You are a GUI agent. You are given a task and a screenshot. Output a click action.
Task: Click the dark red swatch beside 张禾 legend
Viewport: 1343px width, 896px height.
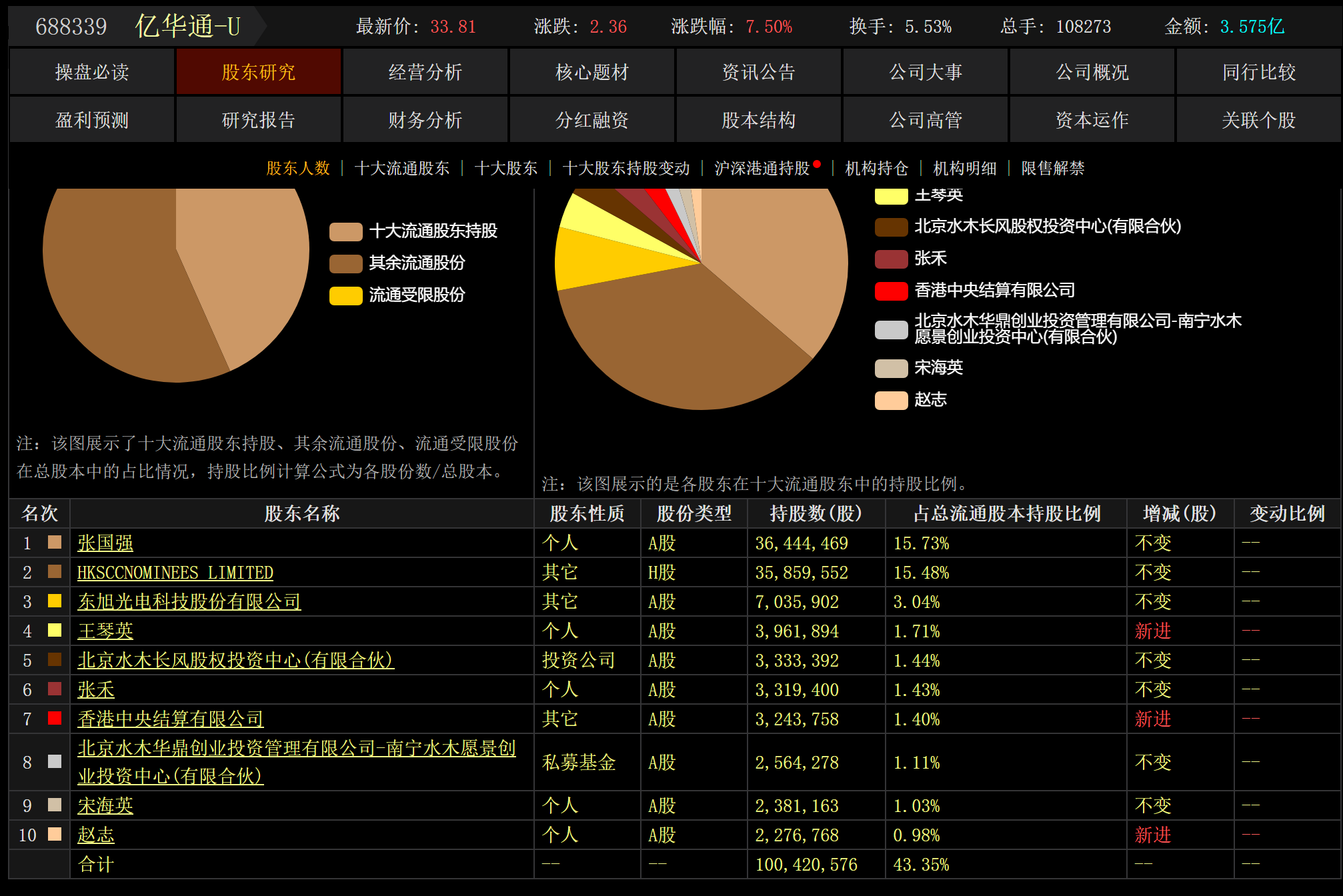tap(891, 259)
